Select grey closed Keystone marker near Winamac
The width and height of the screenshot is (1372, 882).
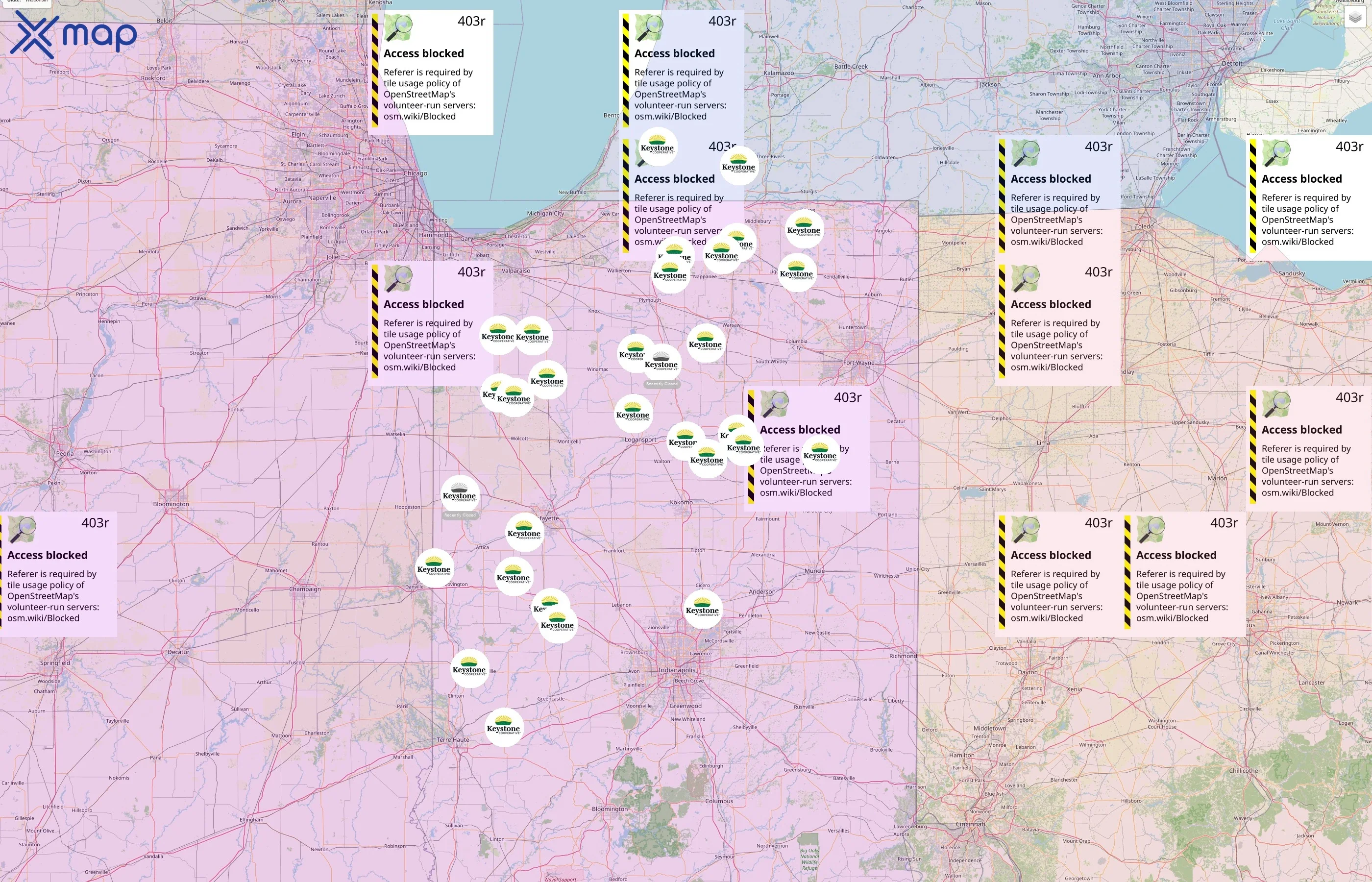coord(661,364)
